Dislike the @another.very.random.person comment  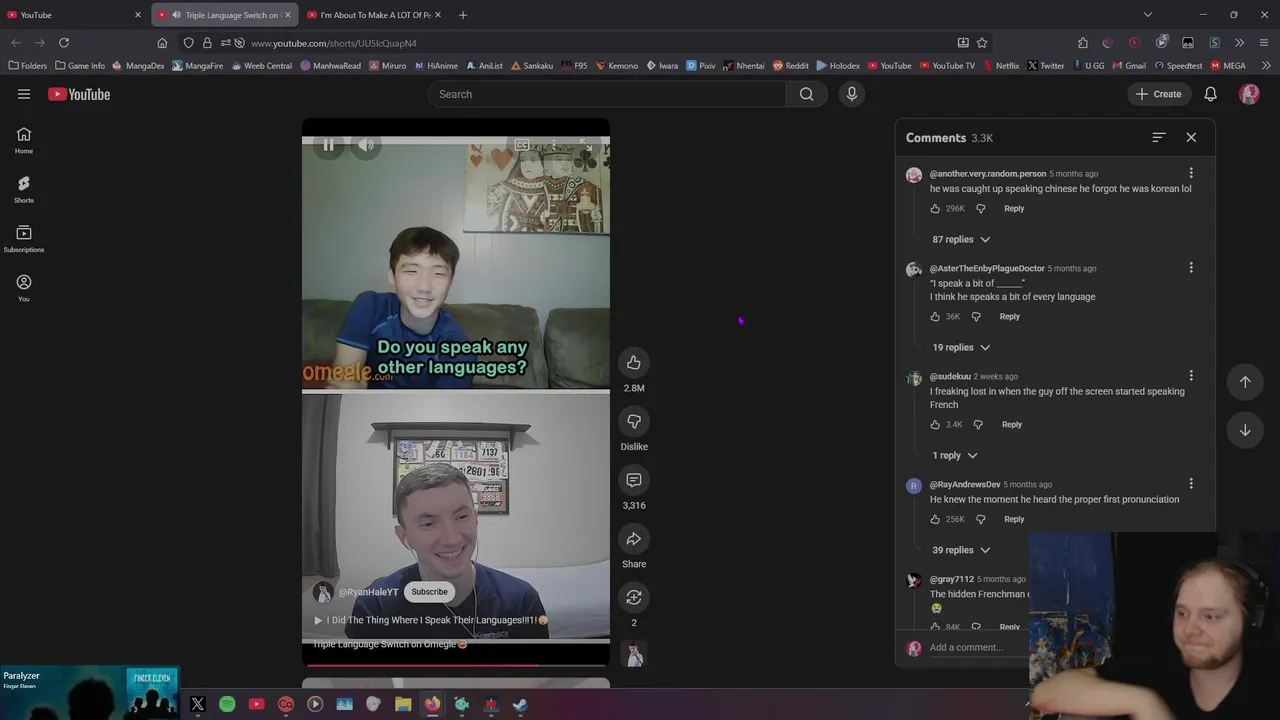pyautogui.click(x=980, y=209)
